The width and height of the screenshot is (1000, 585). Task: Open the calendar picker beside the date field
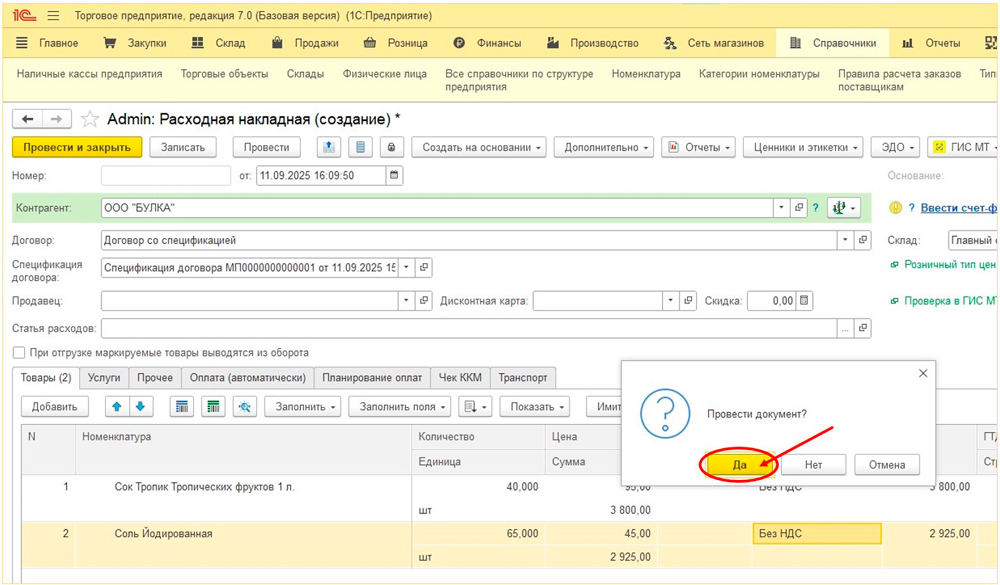coord(394,175)
